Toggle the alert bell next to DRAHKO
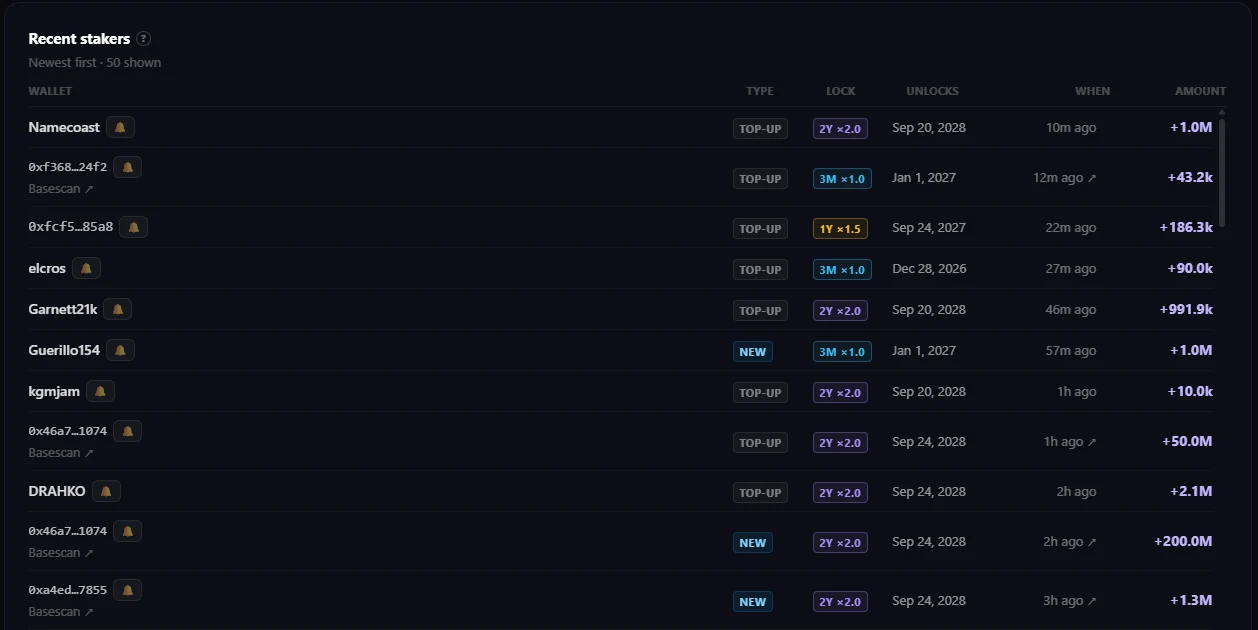Screen dimensions: 1258x630 click(106, 492)
